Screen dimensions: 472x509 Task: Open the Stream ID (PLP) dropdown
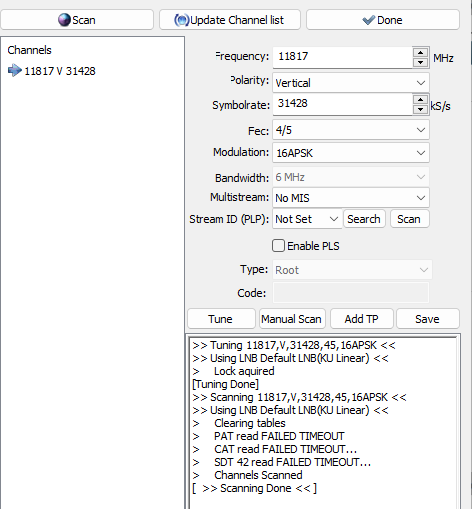click(307, 219)
